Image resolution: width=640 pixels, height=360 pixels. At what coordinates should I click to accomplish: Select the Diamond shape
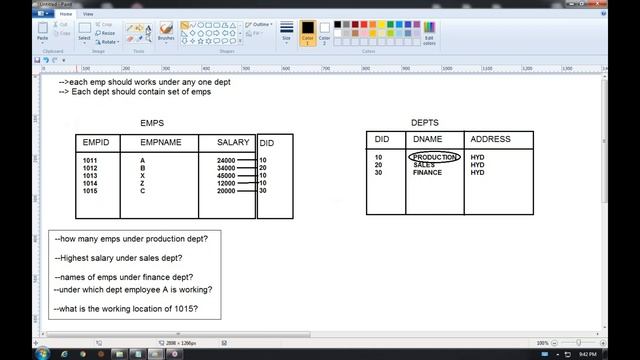point(193,33)
